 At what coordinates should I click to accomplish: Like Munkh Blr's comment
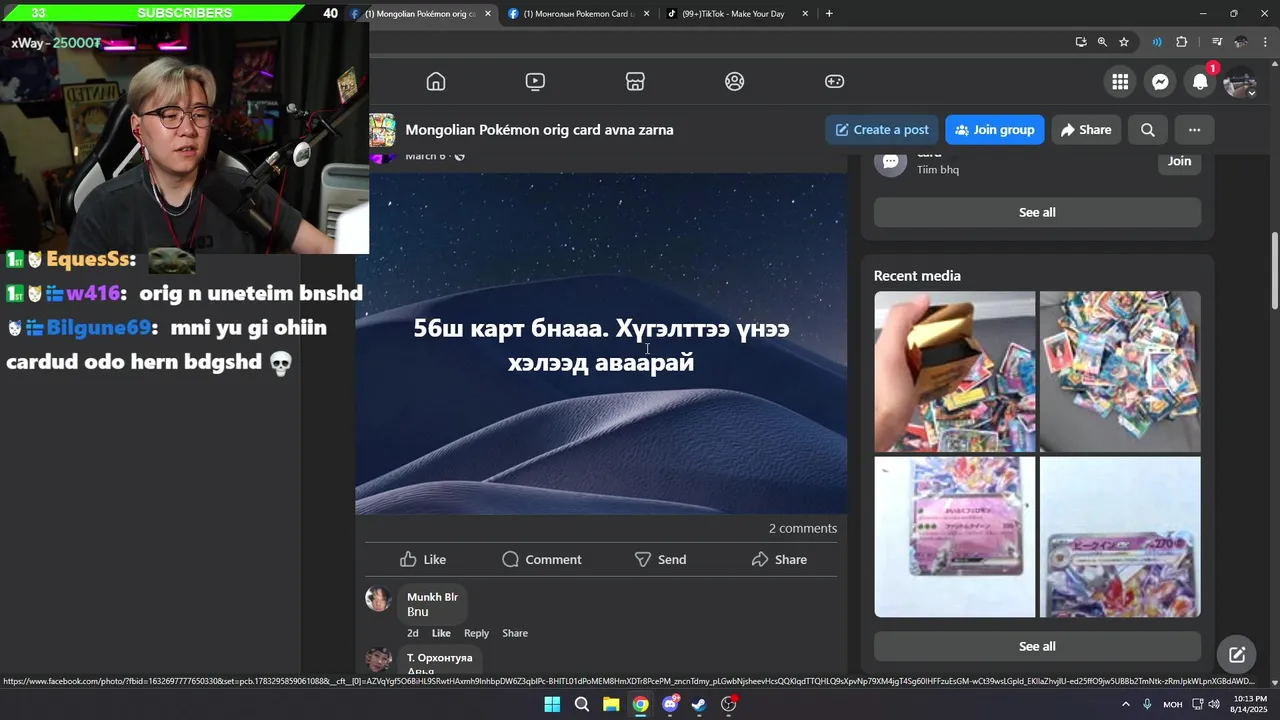click(441, 633)
